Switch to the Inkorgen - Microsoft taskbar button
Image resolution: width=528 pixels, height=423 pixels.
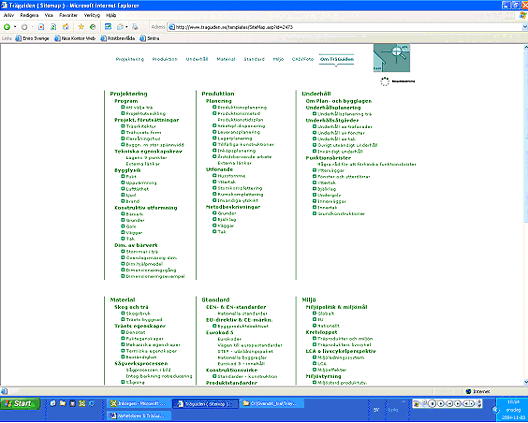[138, 403]
